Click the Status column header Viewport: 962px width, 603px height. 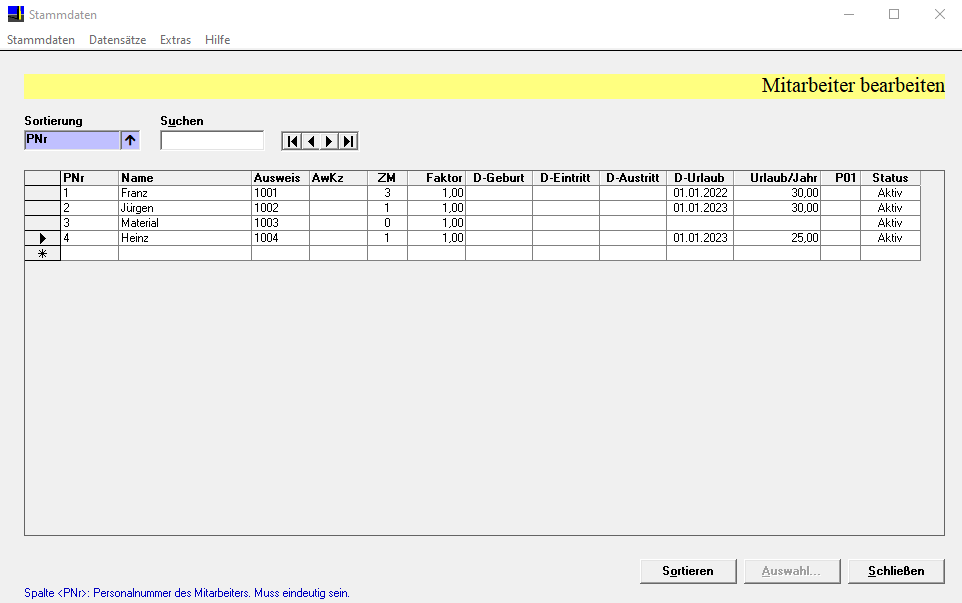[890, 178]
